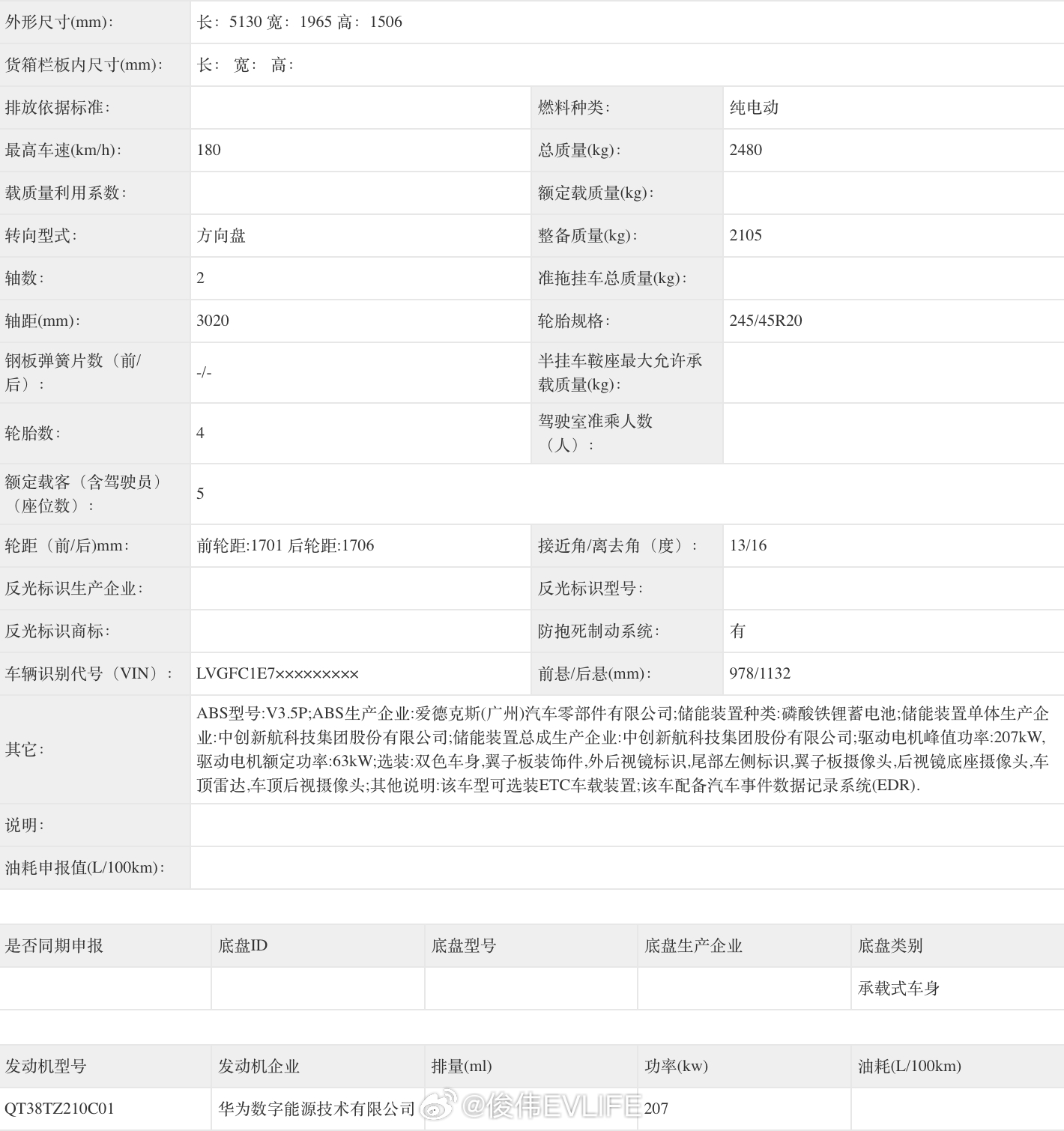This screenshot has width=1064, height=1131.
Task: Click the 反光标识生产企业 label
Action: 74,588
